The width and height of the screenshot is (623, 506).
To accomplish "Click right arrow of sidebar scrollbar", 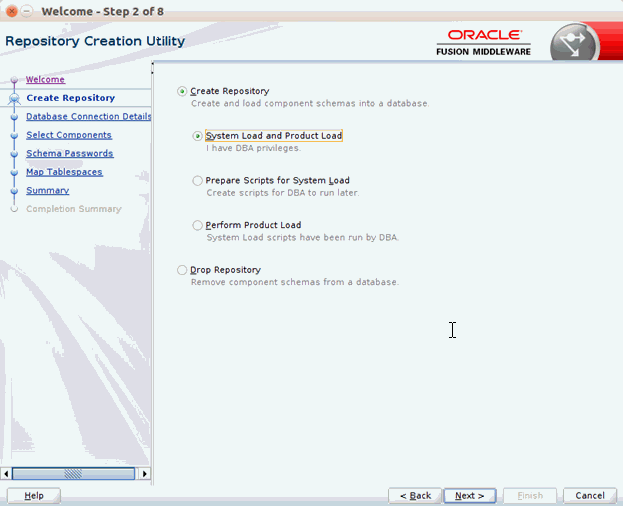I will (x=145, y=473).
